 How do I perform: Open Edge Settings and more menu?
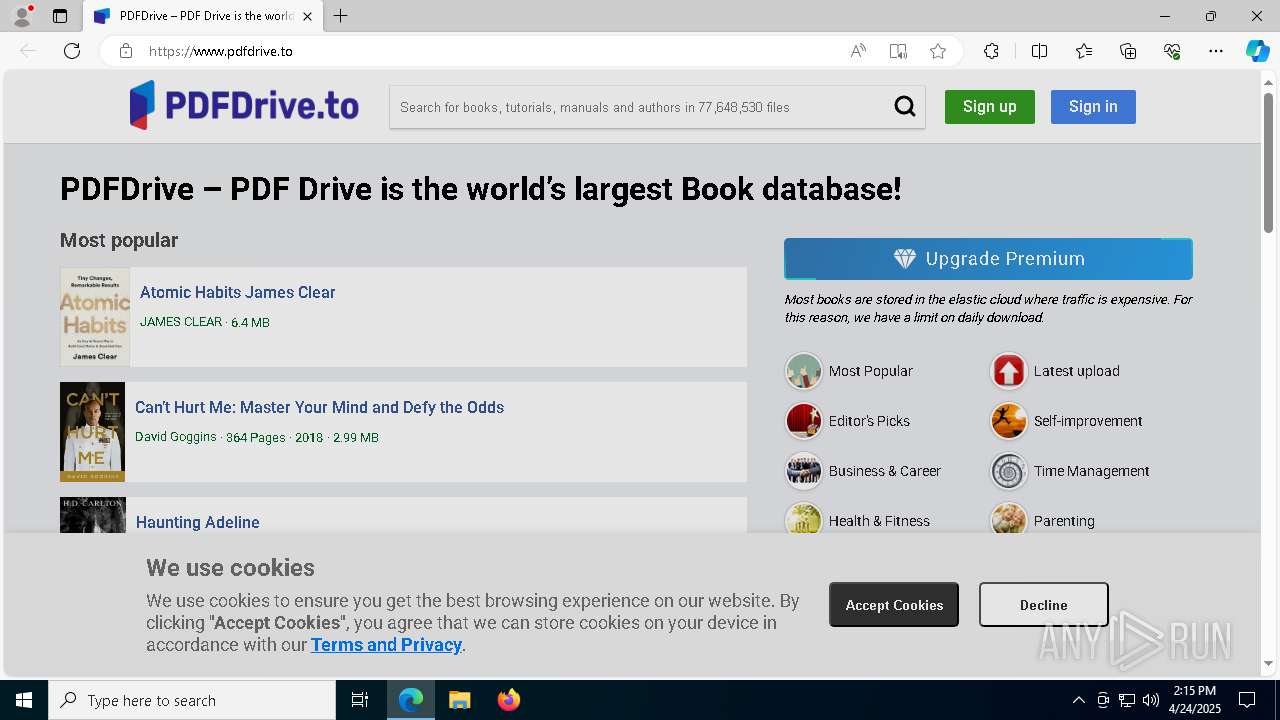(1216, 51)
